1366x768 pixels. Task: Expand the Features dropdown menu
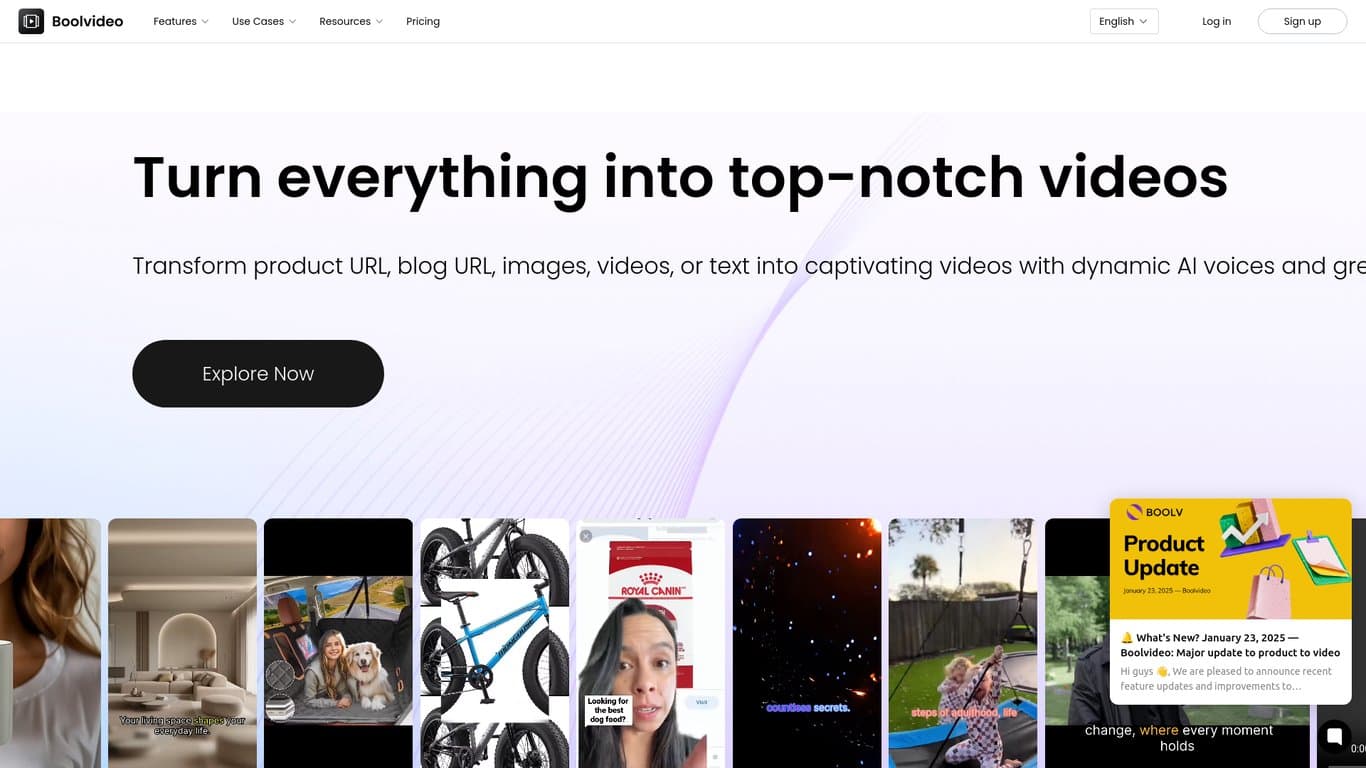[181, 21]
